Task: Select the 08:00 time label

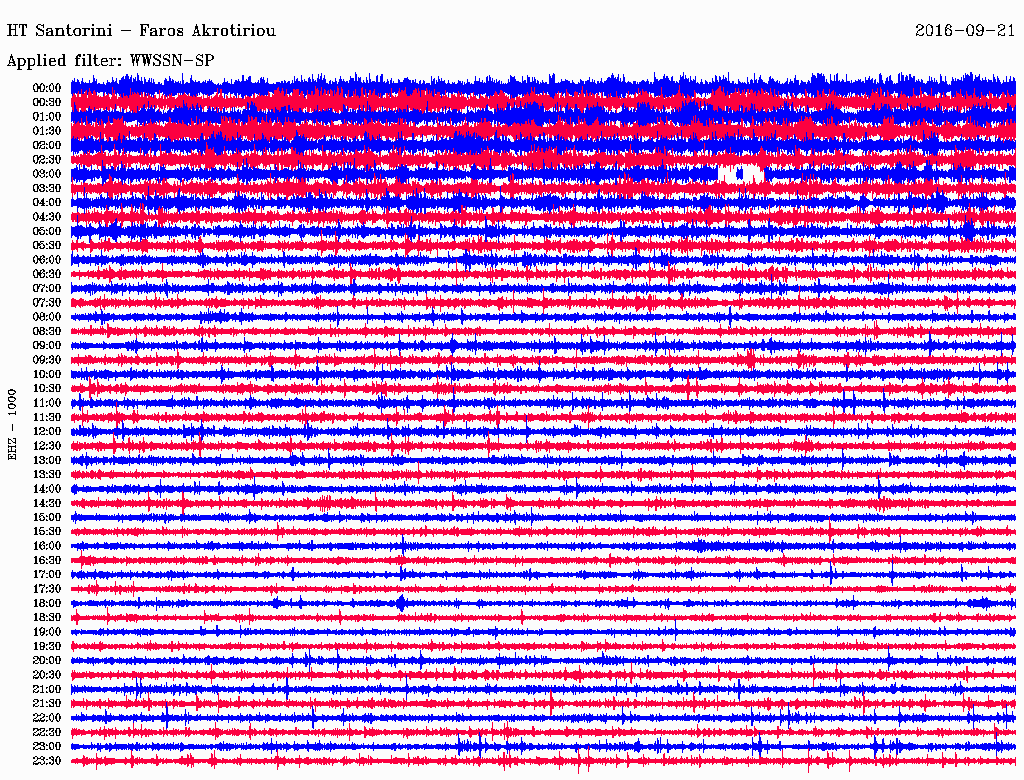Action: (x=46, y=317)
